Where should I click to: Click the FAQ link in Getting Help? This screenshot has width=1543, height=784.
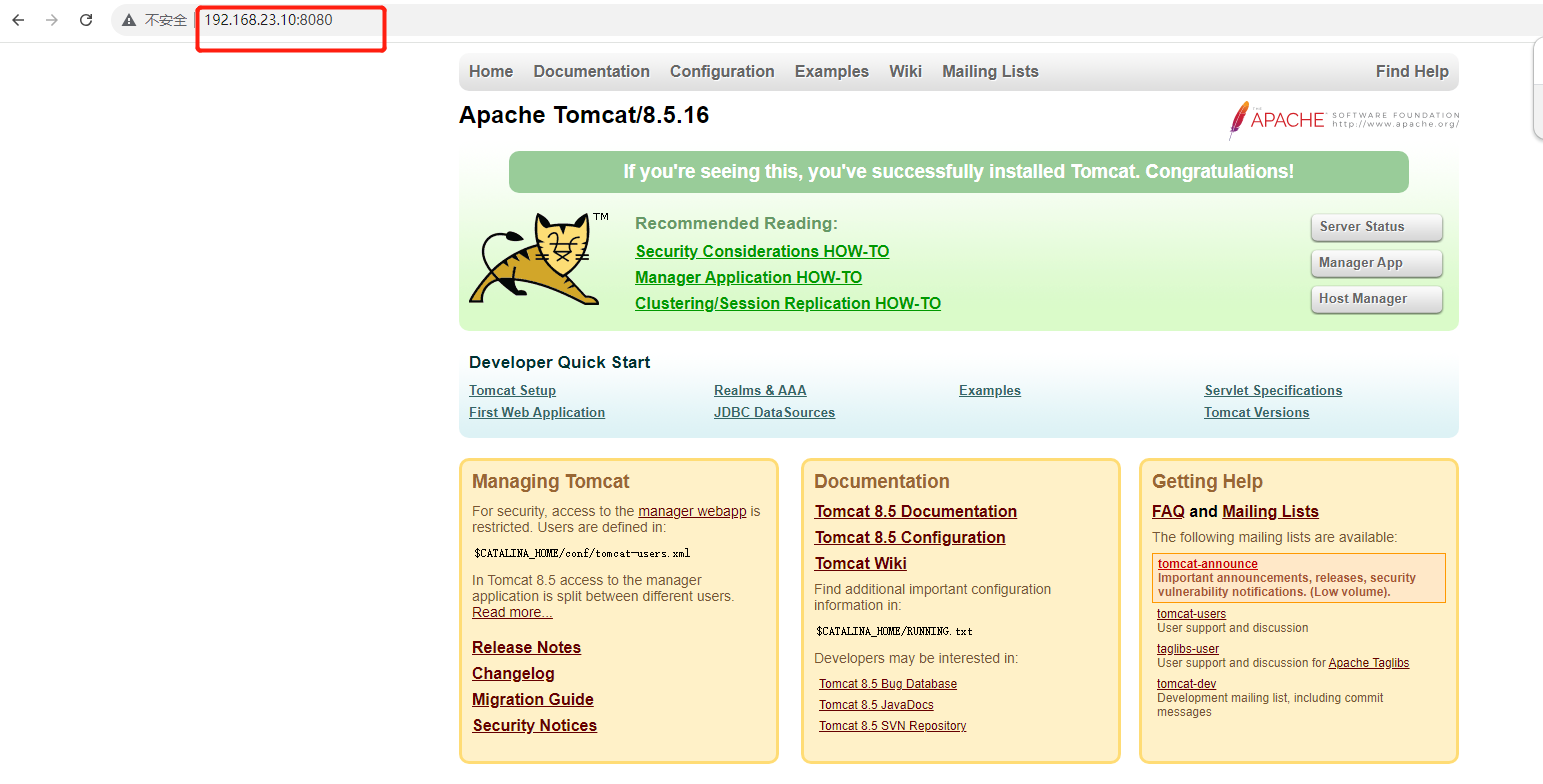tap(1168, 512)
